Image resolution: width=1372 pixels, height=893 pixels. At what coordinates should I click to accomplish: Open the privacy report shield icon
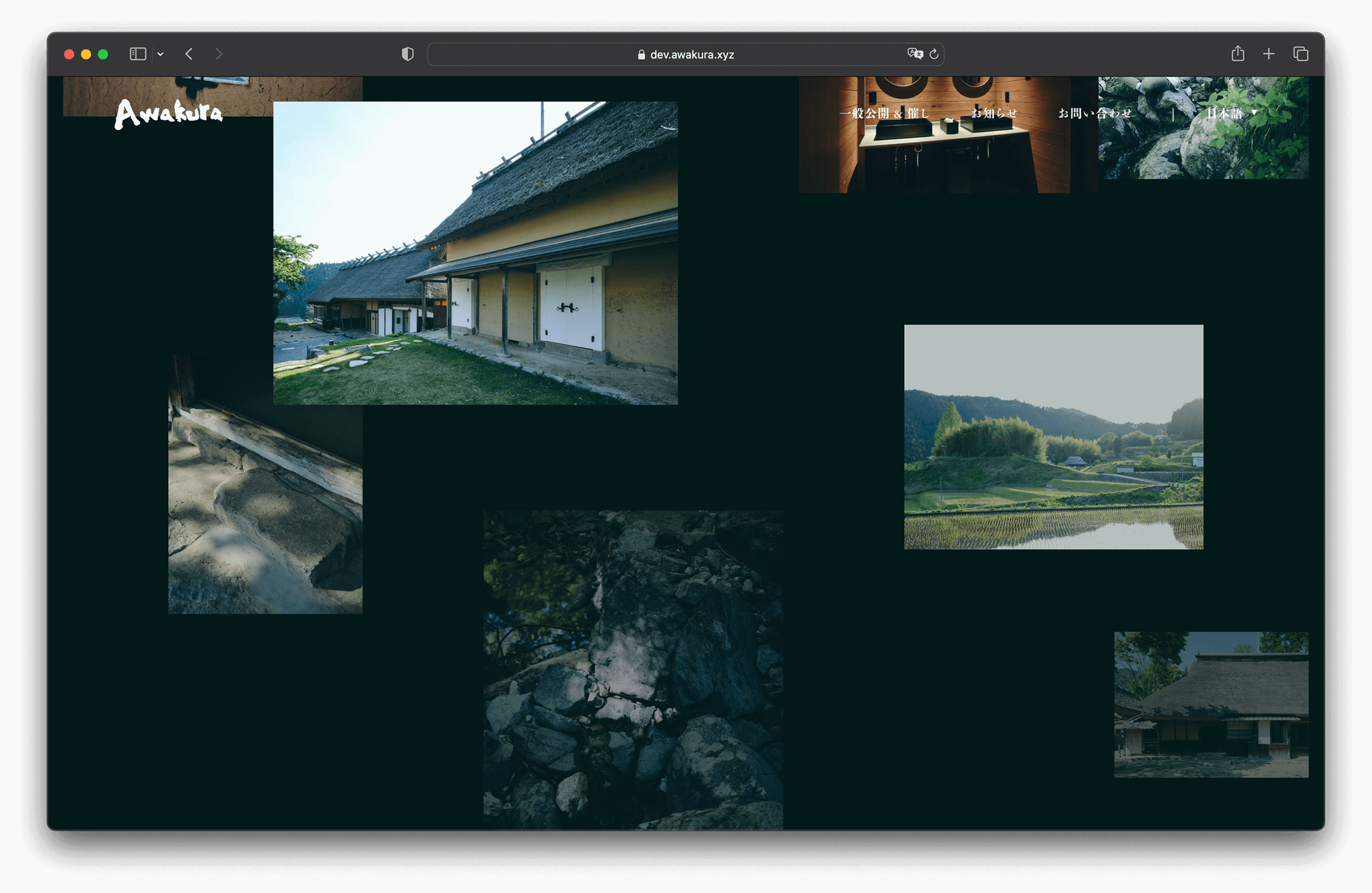coord(408,54)
